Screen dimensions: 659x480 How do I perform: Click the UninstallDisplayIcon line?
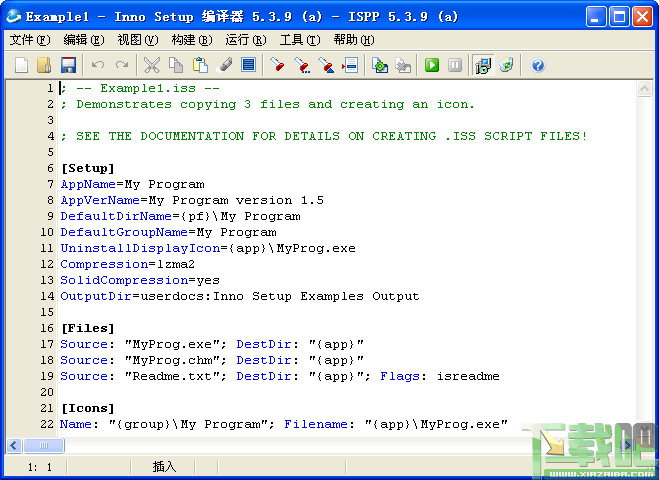pyautogui.click(x=208, y=248)
